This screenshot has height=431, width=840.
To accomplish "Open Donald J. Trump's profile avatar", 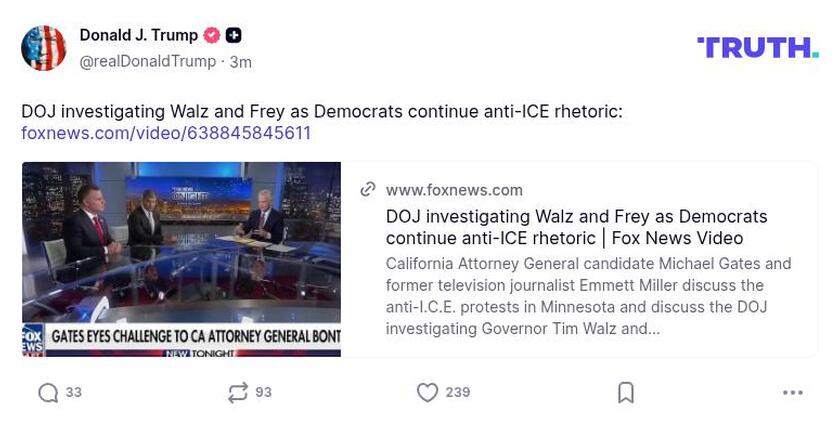I will pyautogui.click(x=44, y=48).
